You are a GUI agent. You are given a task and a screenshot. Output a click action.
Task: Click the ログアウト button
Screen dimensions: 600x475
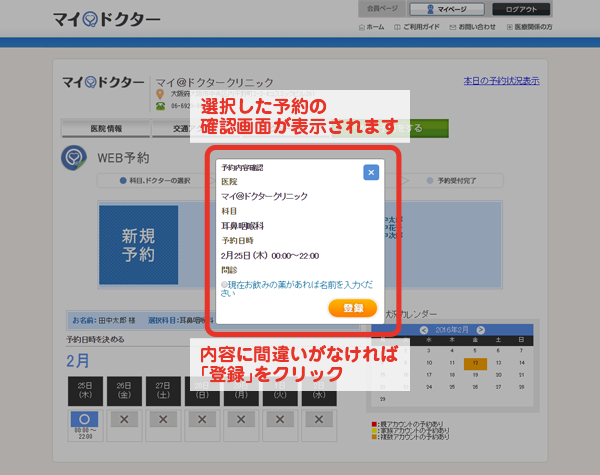521,9
